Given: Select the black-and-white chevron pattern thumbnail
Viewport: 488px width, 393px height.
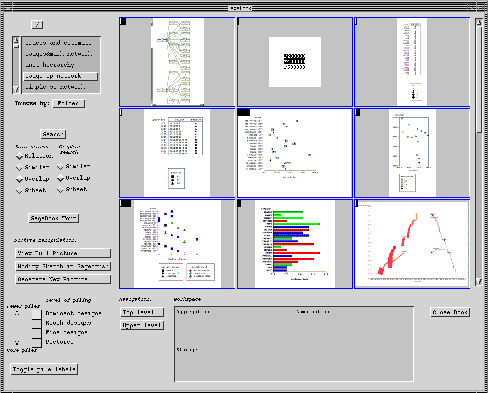Looking at the screenshot, I should coord(295,62).
